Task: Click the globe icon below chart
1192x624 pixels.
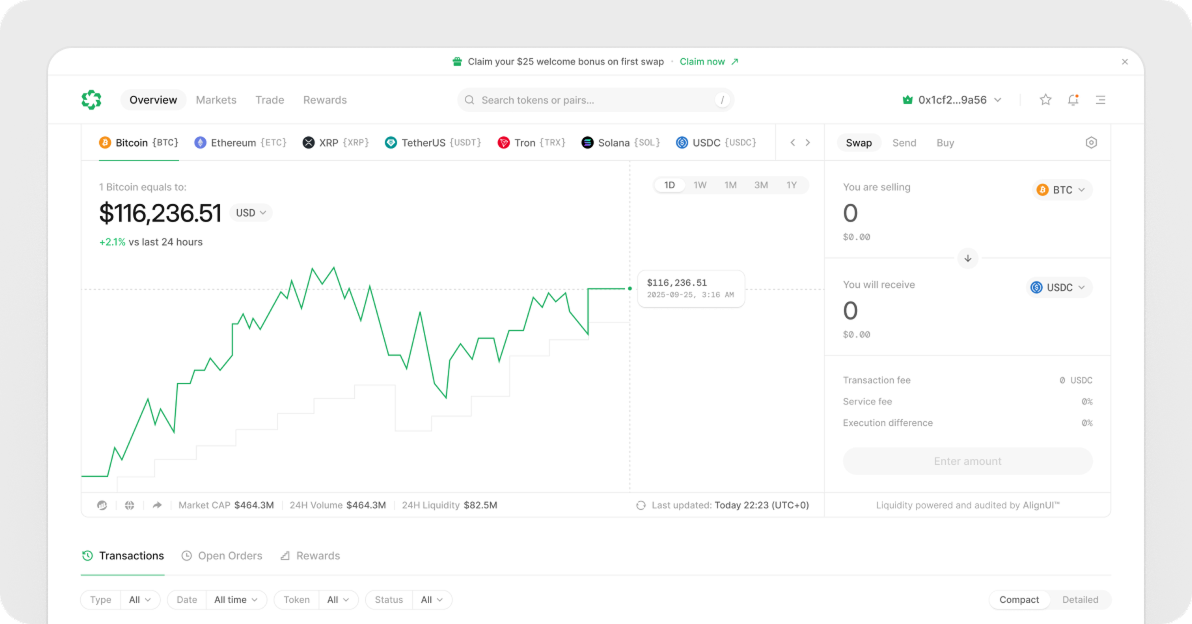Action: point(129,505)
